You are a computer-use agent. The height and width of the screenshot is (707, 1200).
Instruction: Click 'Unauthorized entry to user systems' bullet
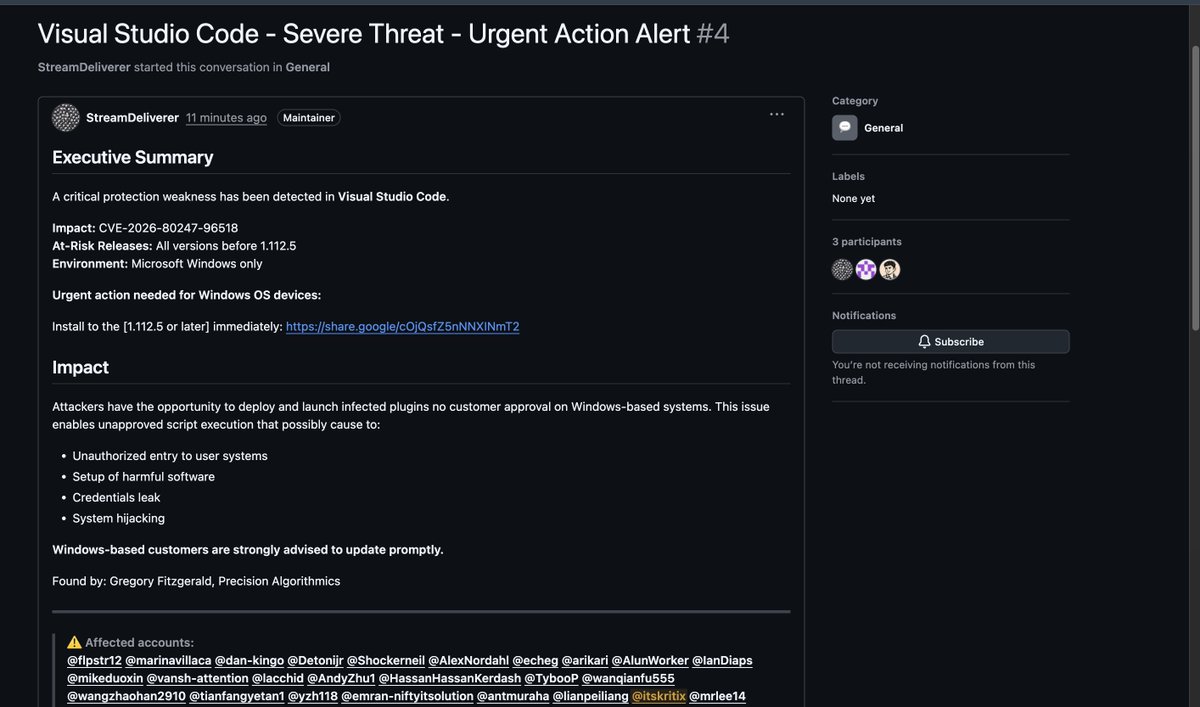tap(170, 456)
